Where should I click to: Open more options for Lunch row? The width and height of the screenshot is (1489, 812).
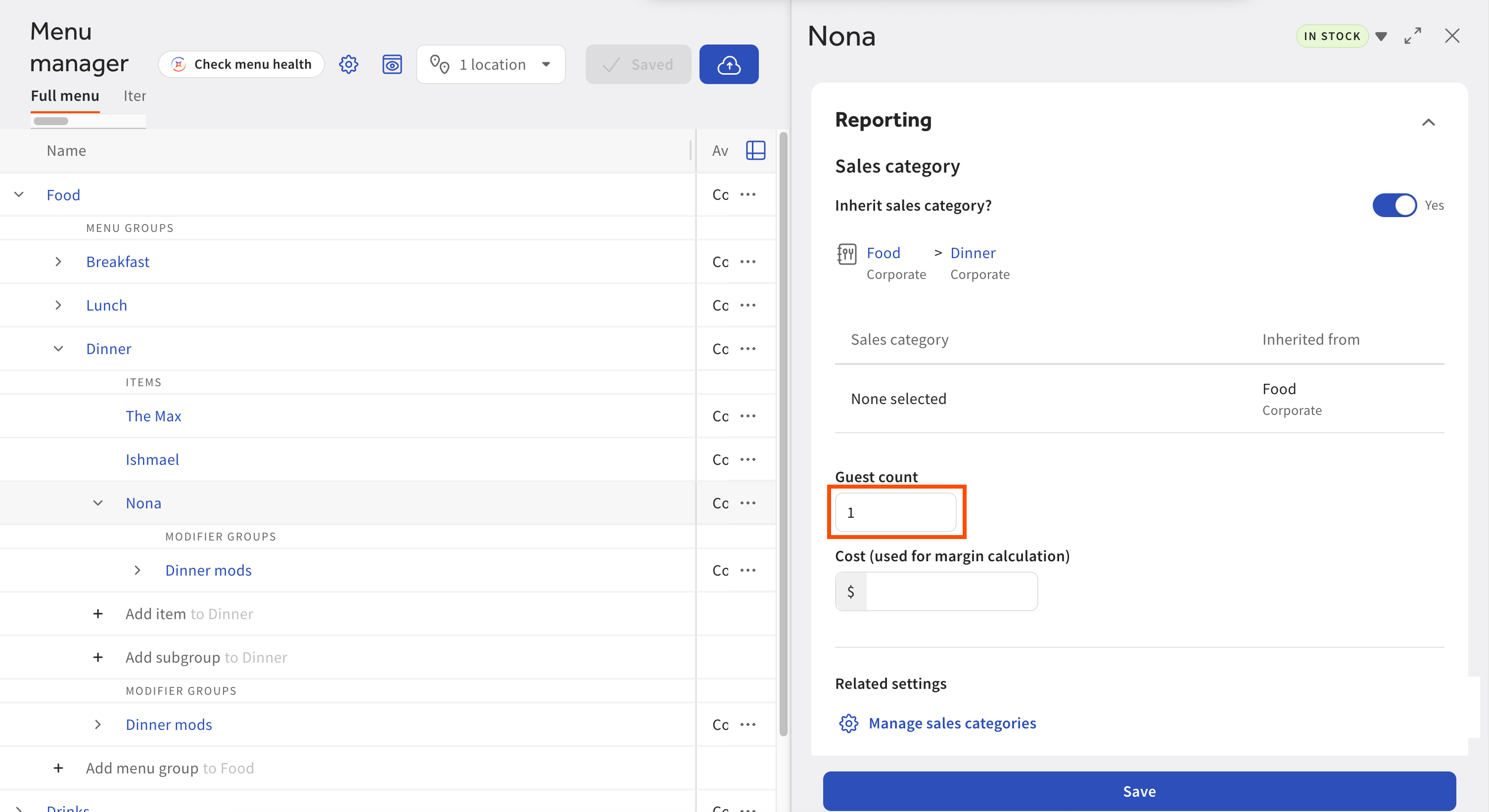pos(748,305)
